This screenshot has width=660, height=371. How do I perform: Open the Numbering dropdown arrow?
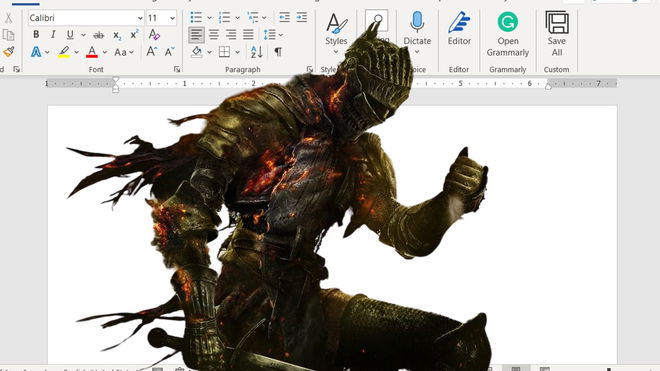coord(237,18)
